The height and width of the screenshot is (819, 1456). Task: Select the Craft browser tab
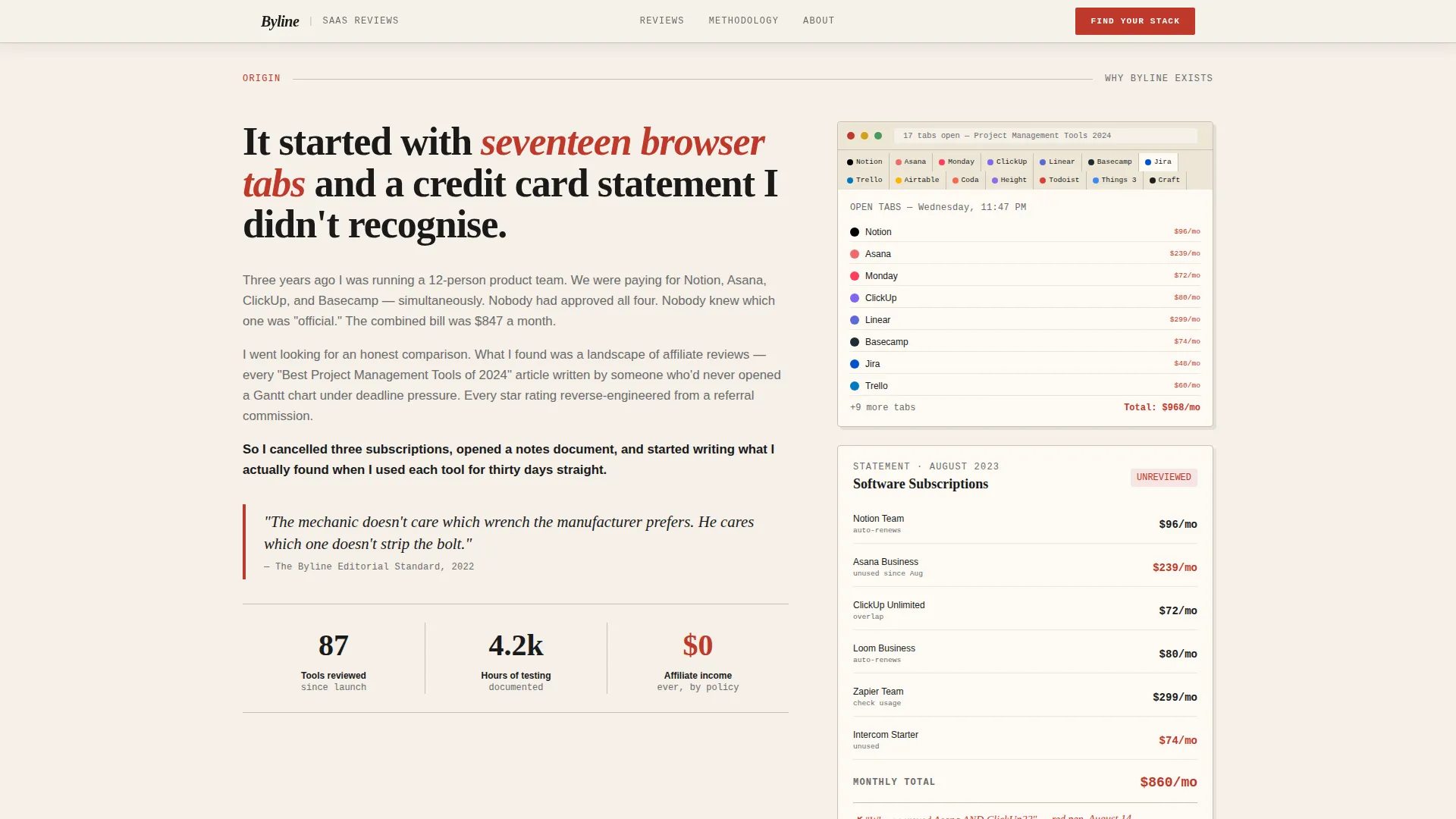1165,180
